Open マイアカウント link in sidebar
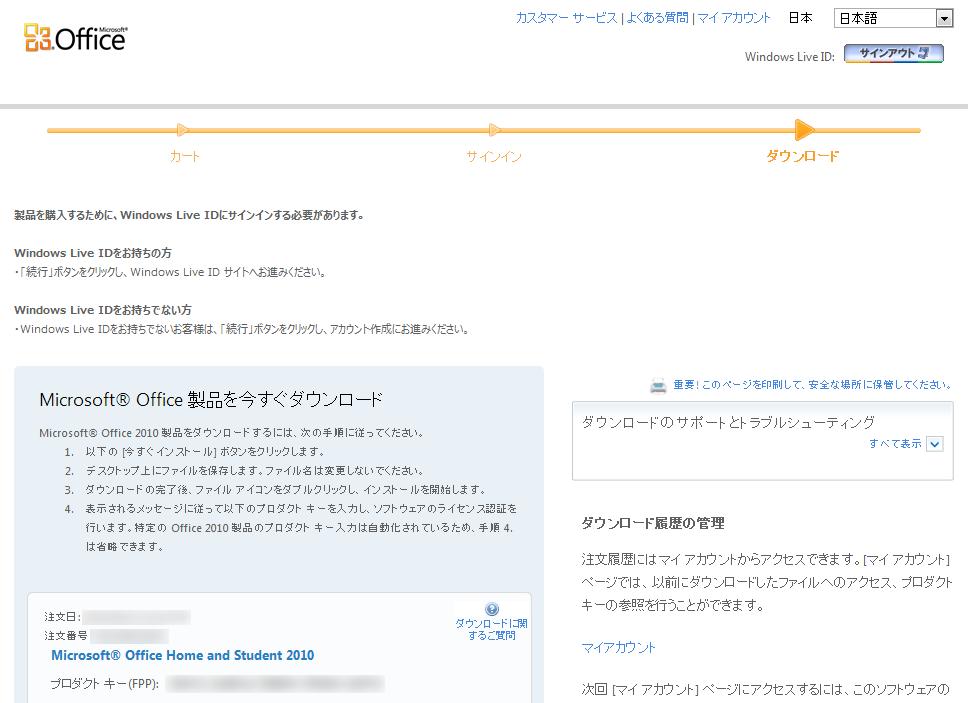The width and height of the screenshot is (968, 703). (619, 647)
